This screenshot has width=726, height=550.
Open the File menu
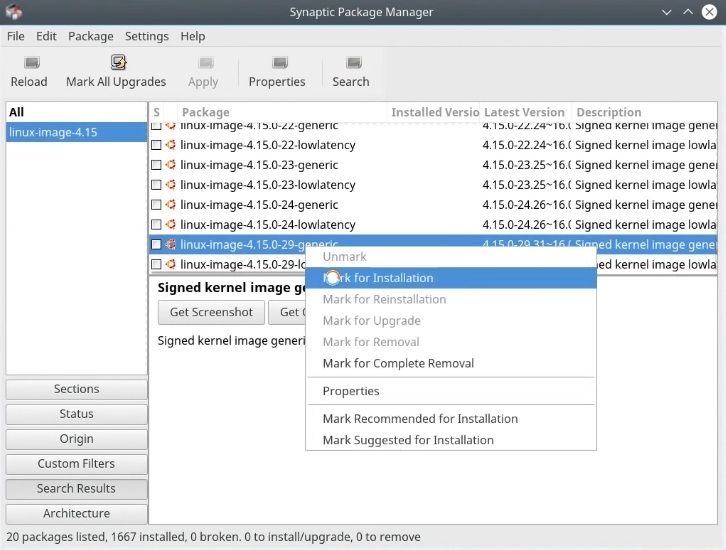click(x=16, y=36)
